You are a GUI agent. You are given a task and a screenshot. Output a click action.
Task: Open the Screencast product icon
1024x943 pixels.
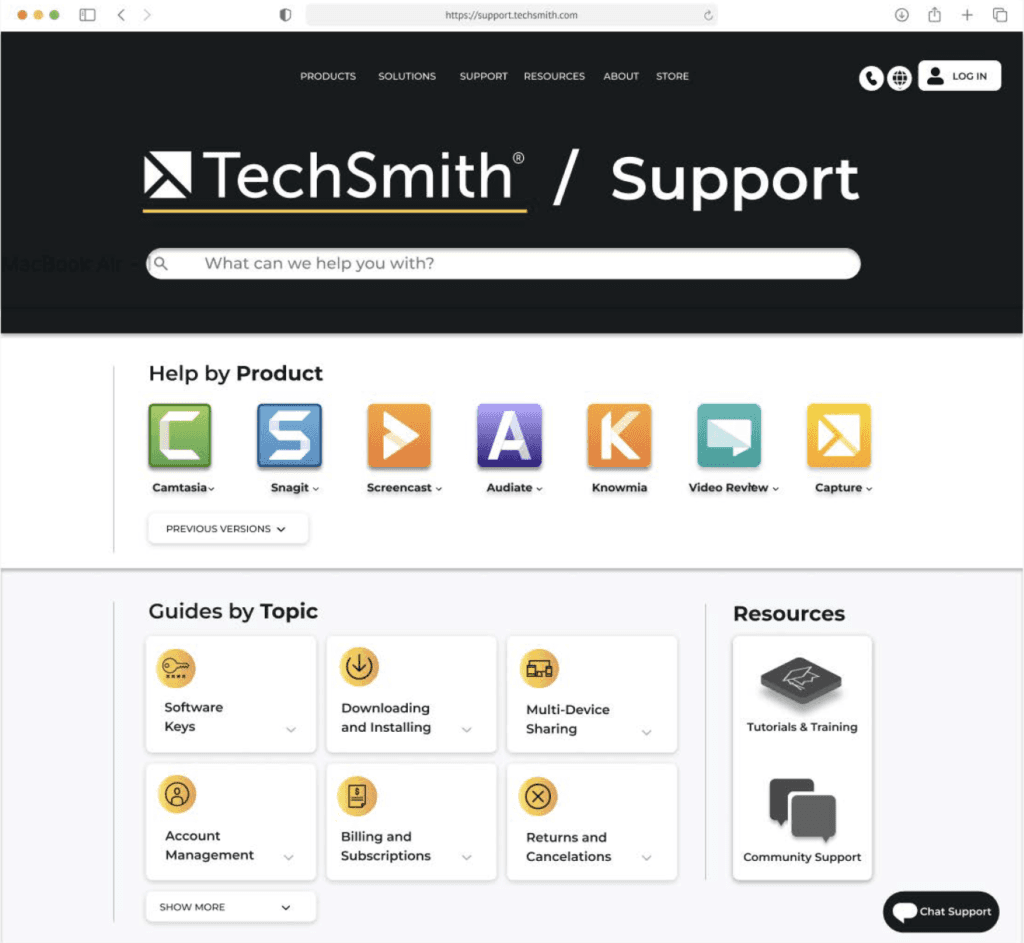(399, 435)
